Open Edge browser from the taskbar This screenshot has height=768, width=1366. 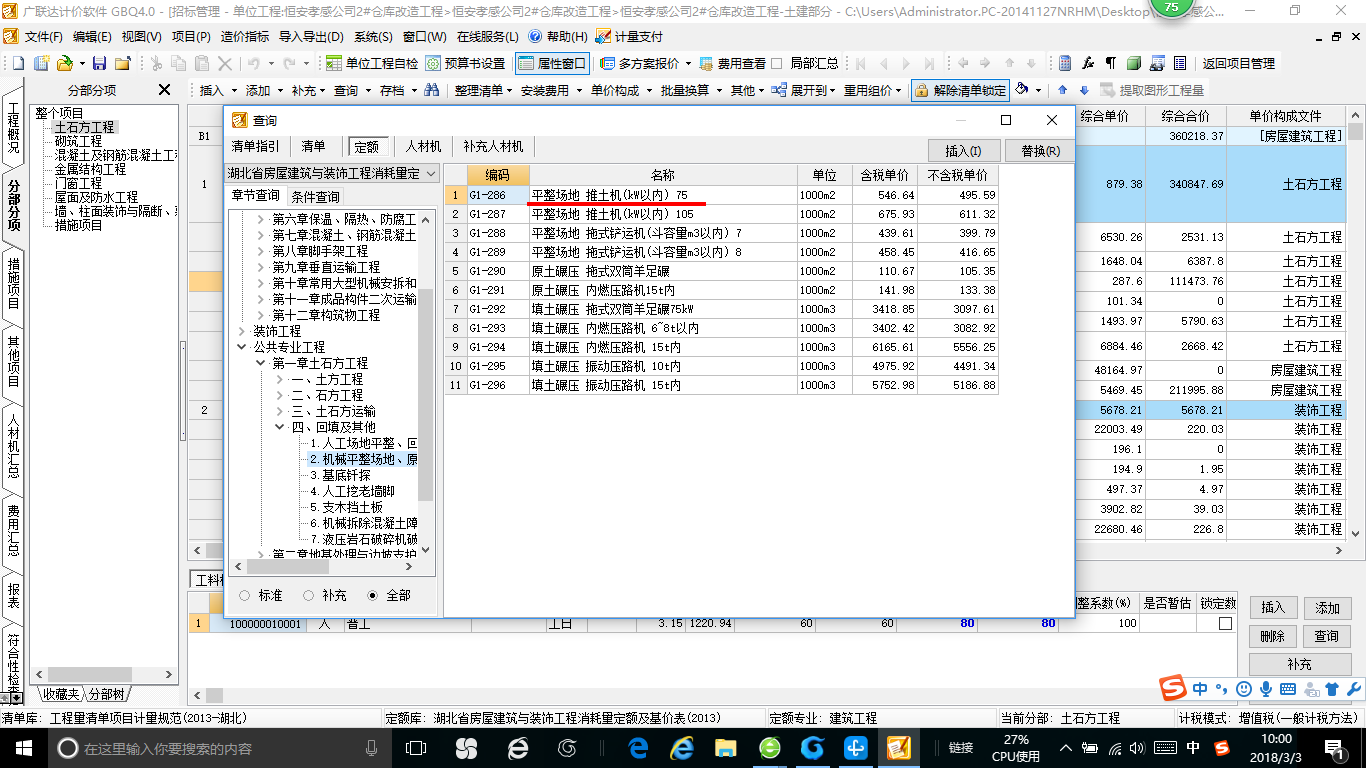tap(638, 748)
